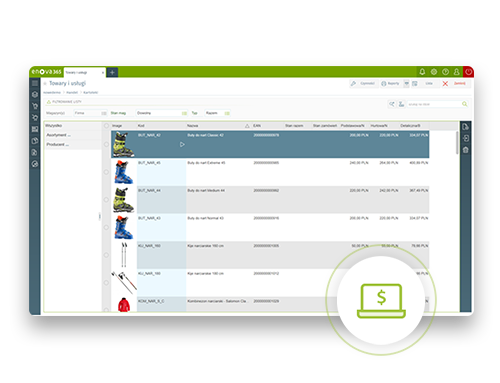Screen dimensions: 500x383
Task: Click the warning triangle column header icon
Action: (x=247, y=126)
